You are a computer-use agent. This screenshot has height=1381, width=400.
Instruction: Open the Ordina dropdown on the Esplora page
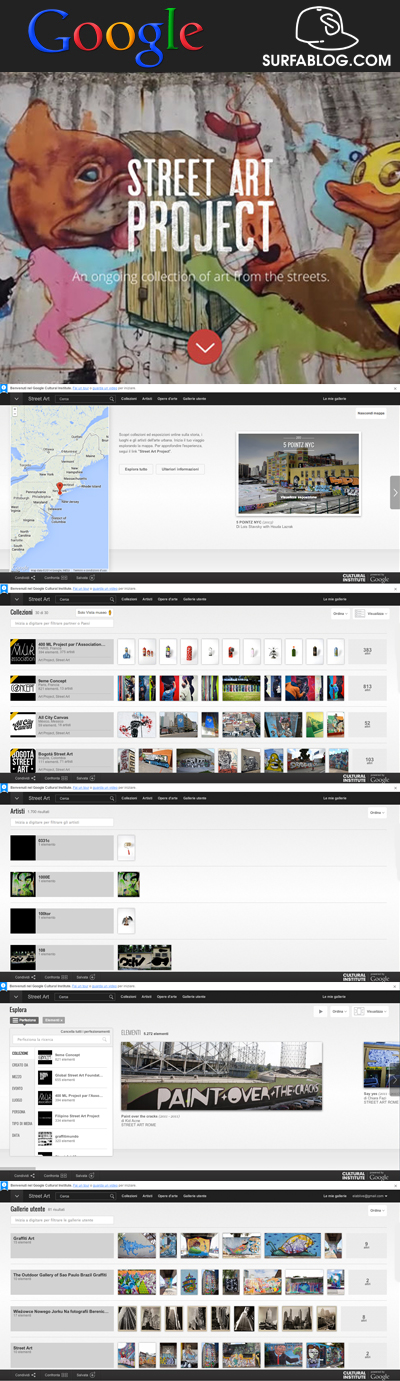pyautogui.click(x=339, y=1011)
